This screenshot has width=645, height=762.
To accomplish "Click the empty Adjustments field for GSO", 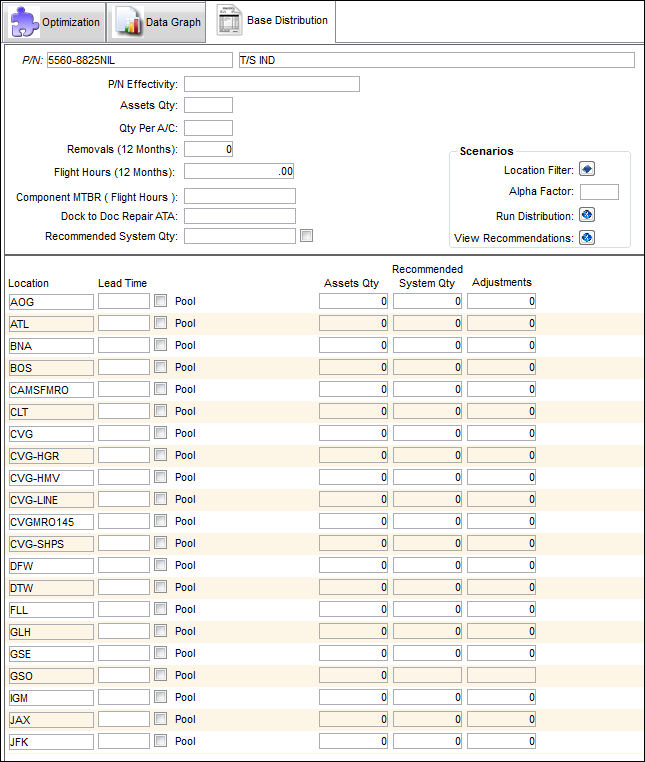I will 501,675.
